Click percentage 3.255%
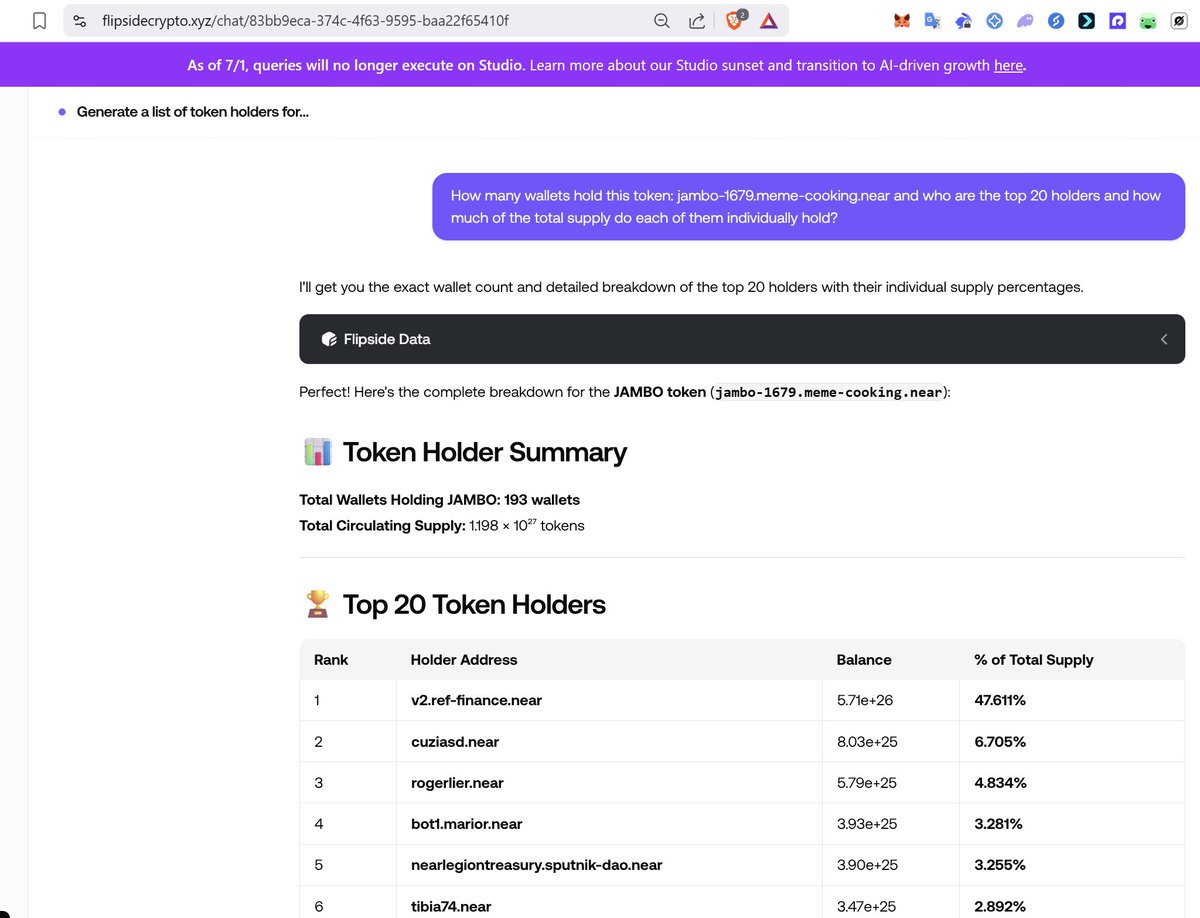 (x=1000, y=865)
